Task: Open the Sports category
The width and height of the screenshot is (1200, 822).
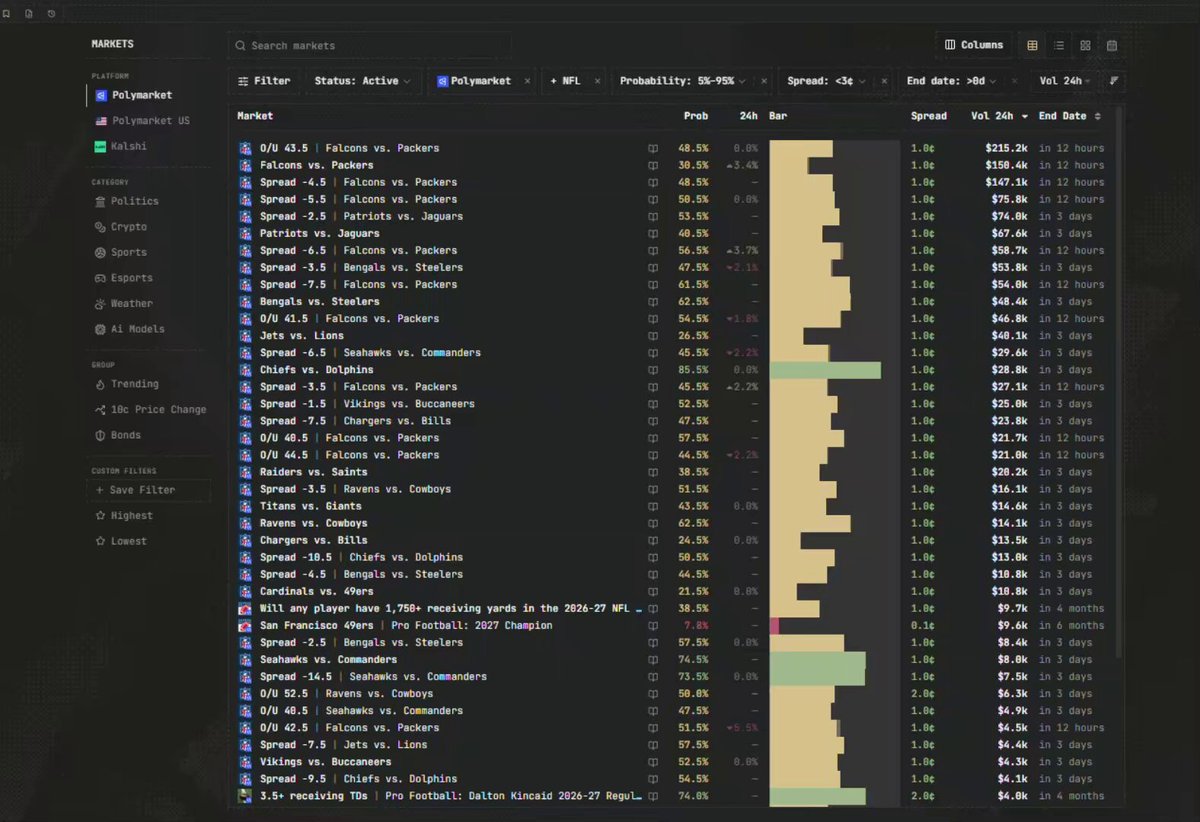Action: pos(121,253)
